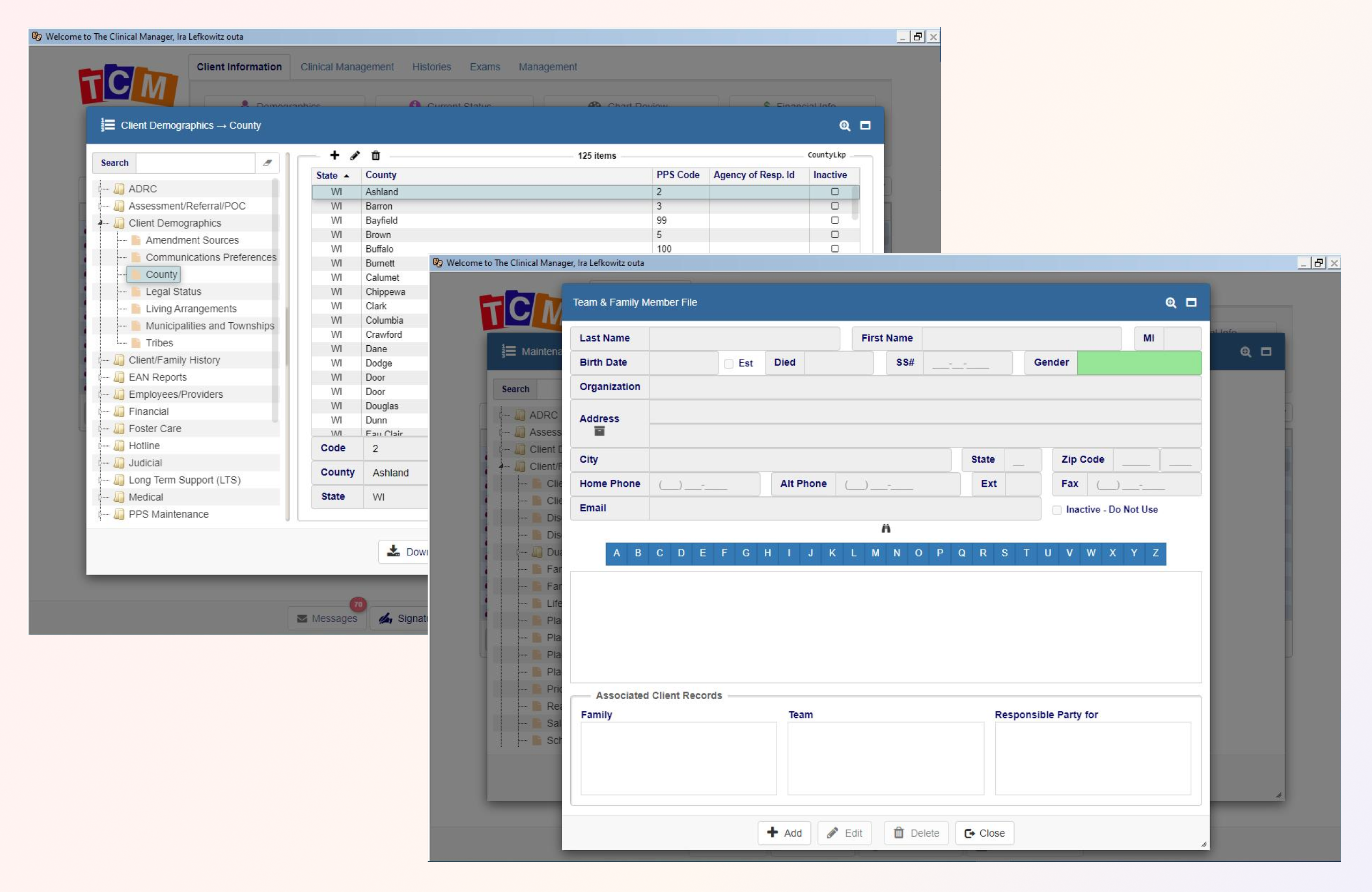
Task: Click the county table vertical scrollbar
Action: [x=854, y=202]
